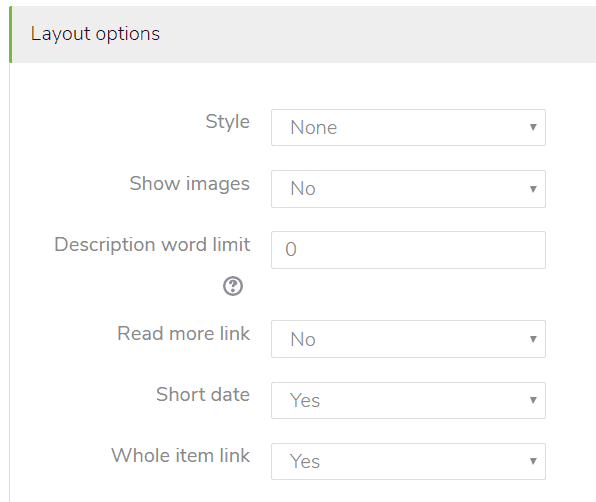This screenshot has width=596, height=502.
Task: Open the Read more link dropdown
Action: point(408,339)
